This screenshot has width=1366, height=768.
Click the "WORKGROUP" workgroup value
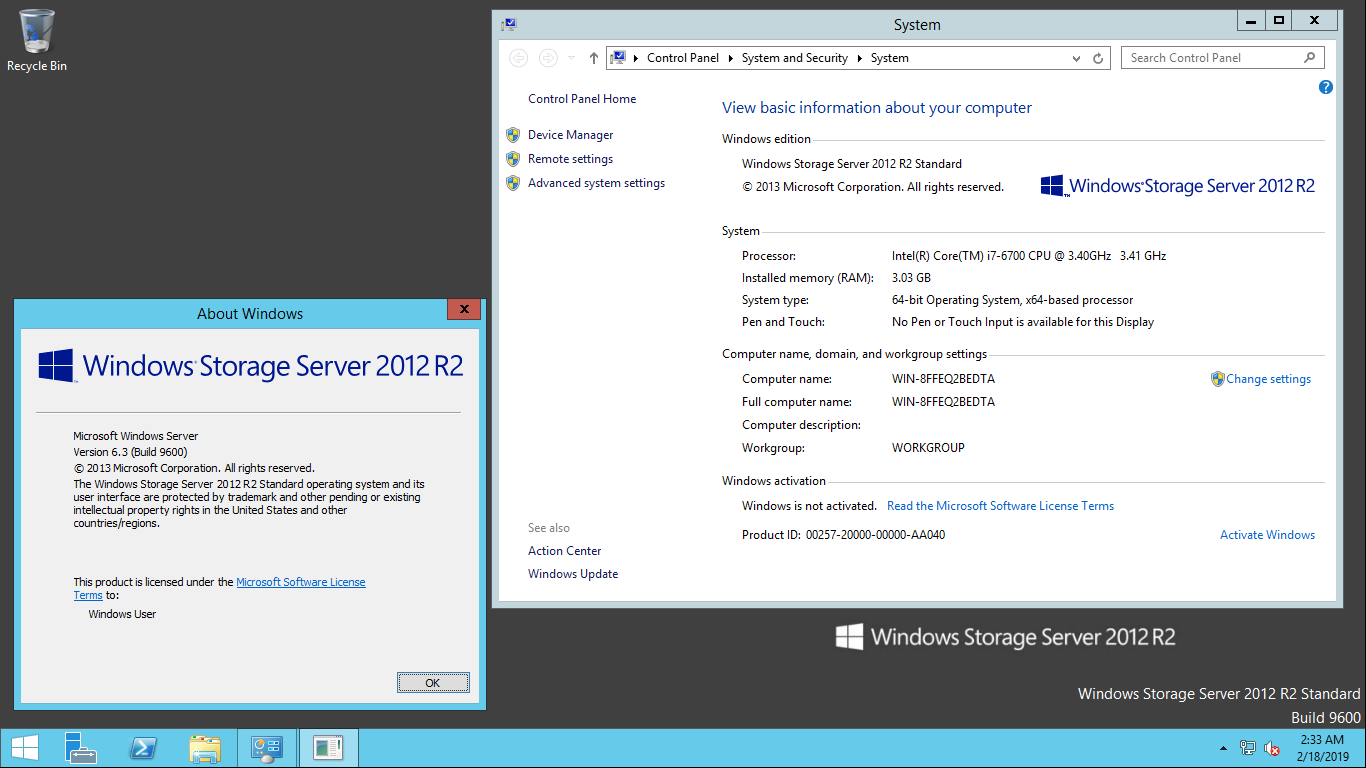[x=928, y=448]
